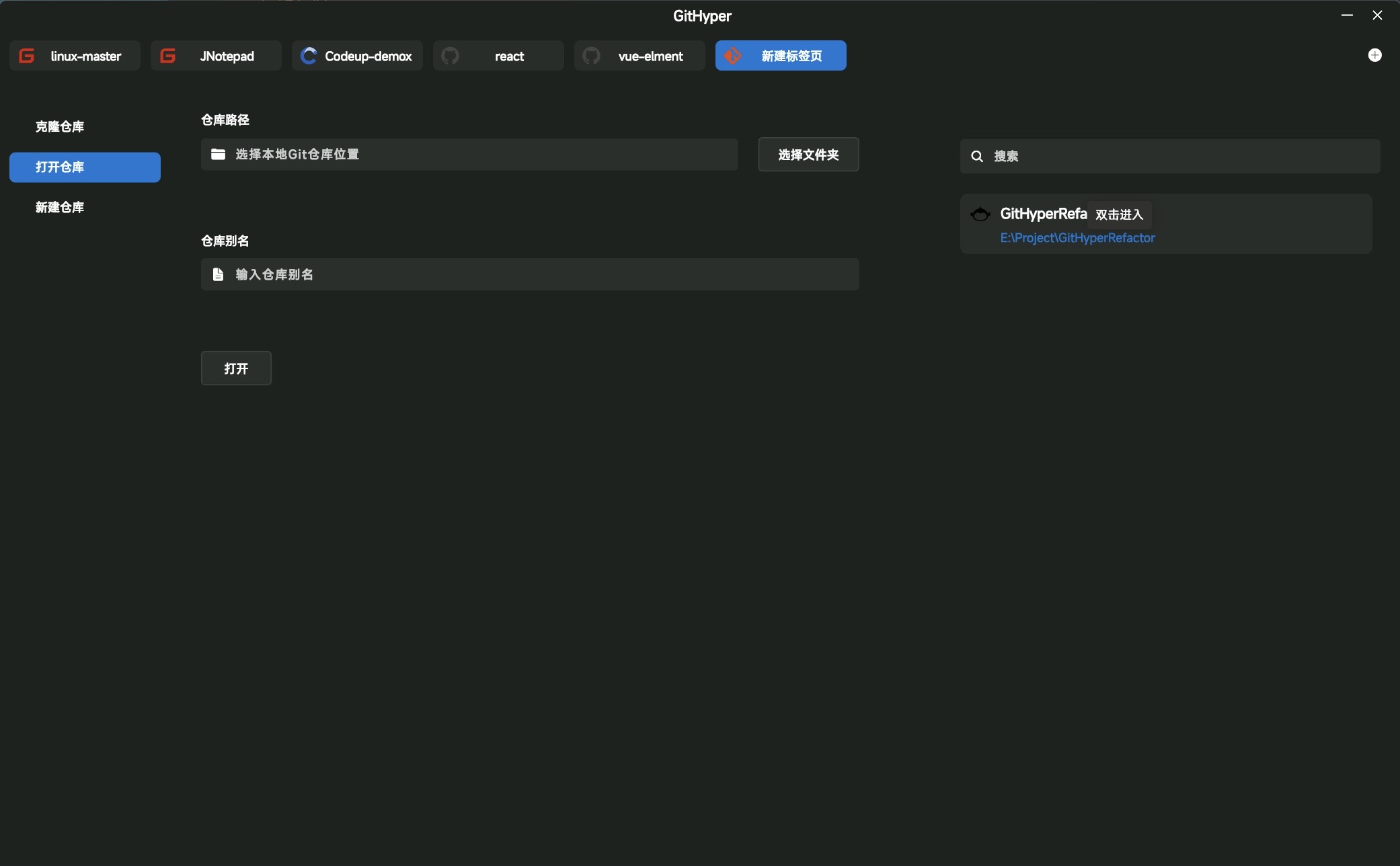Click the folder icon in repository path field
Image resolution: width=1400 pixels, height=866 pixels.
click(x=218, y=155)
